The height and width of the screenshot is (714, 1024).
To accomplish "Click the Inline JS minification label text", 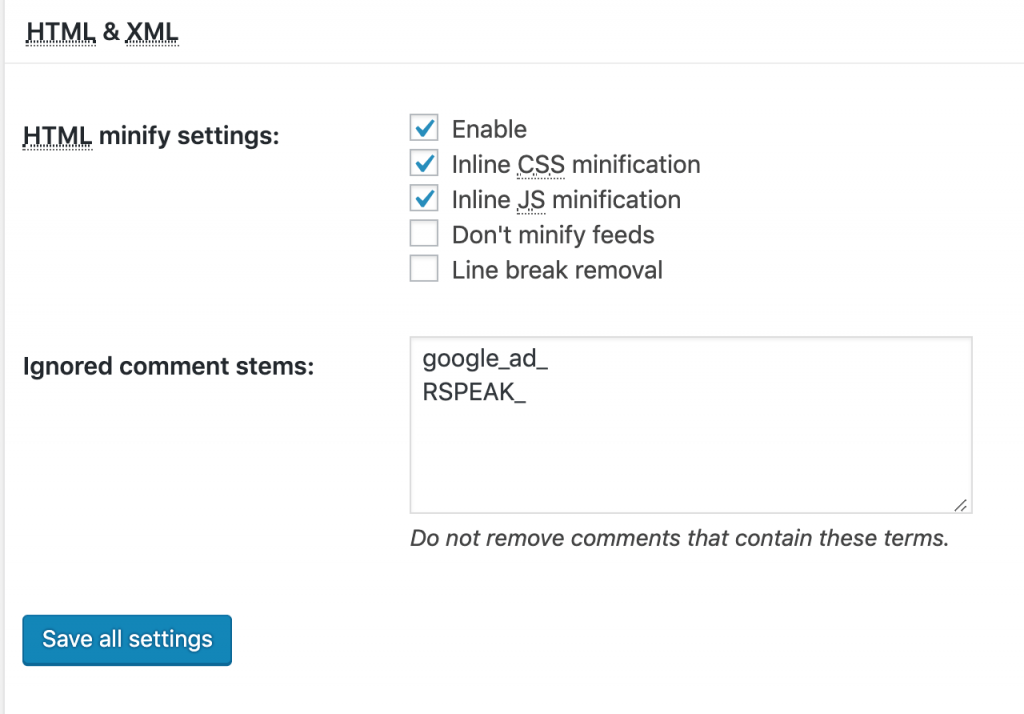I will pos(566,200).
